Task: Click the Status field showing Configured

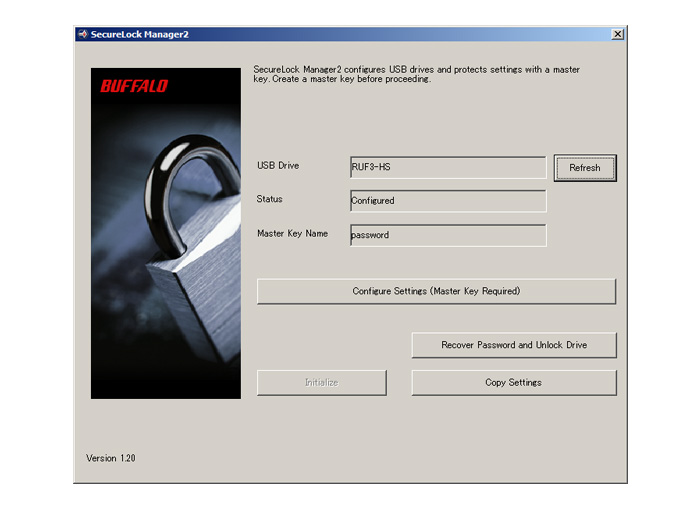Action: tap(448, 201)
